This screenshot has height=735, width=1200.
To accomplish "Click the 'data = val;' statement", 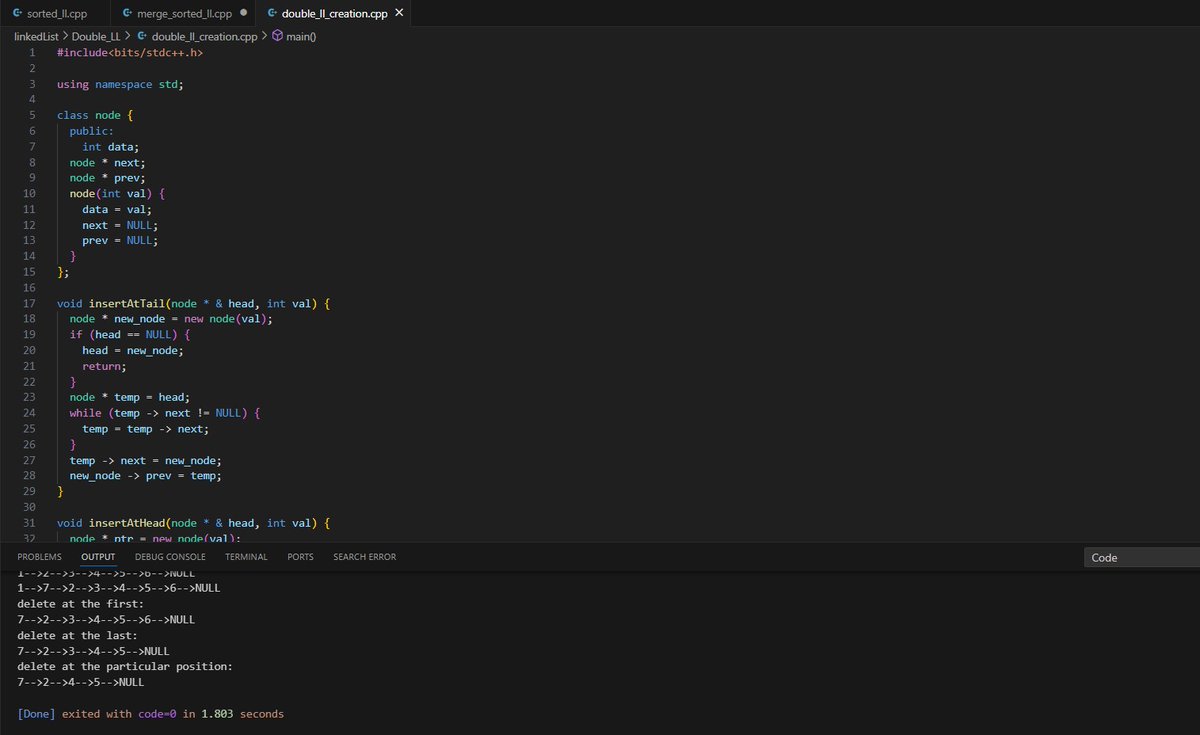I will pos(117,209).
